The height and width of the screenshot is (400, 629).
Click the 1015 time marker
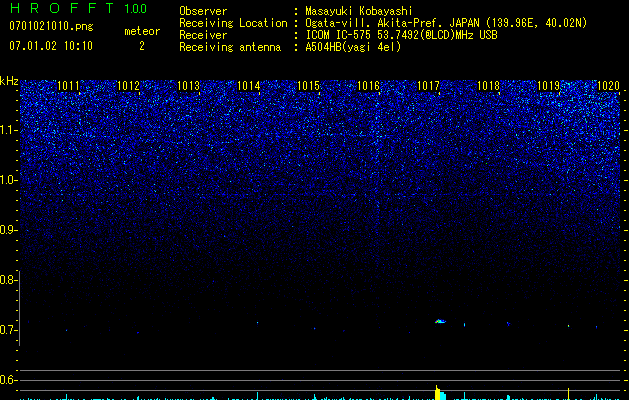pos(308,85)
